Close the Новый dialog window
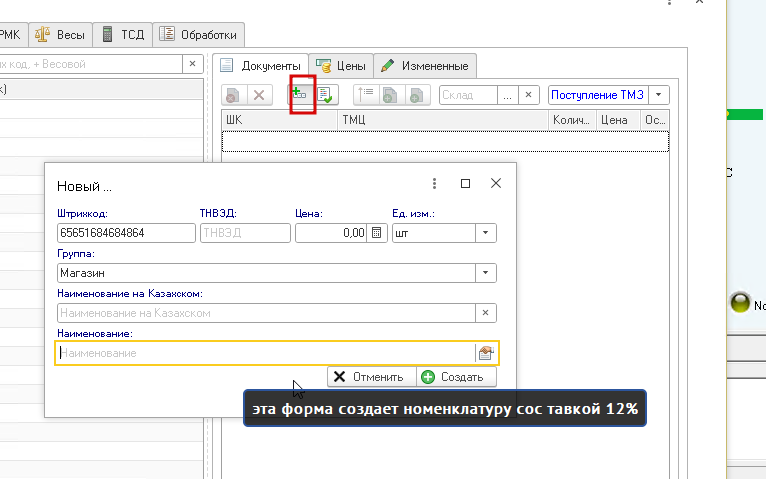 tap(496, 183)
